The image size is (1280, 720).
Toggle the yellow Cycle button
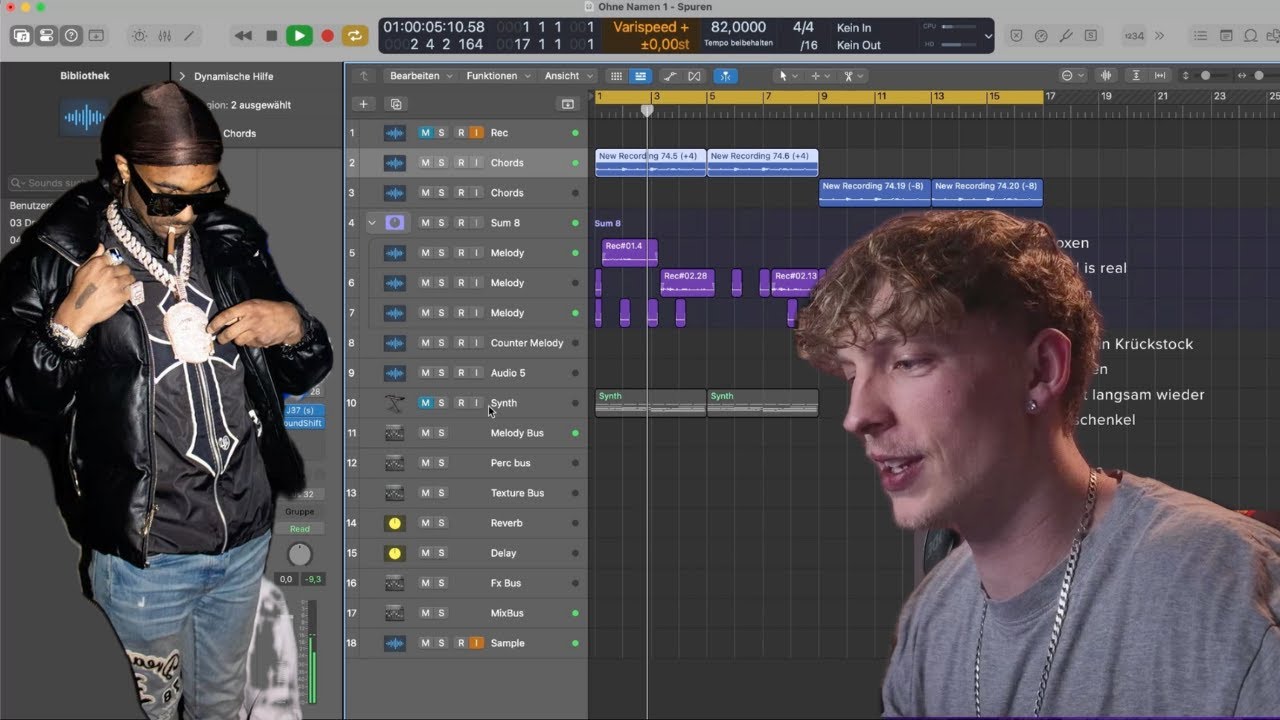coord(354,36)
